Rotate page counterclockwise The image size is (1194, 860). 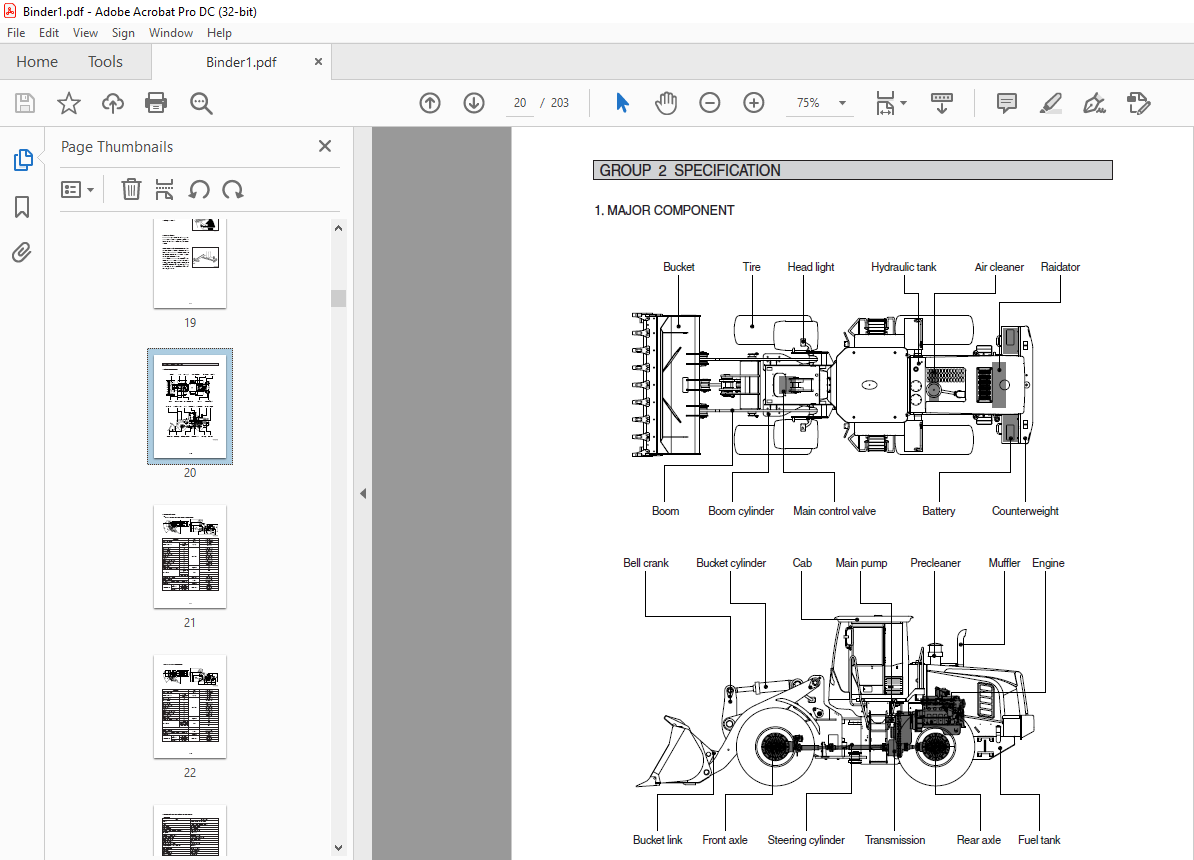click(200, 189)
